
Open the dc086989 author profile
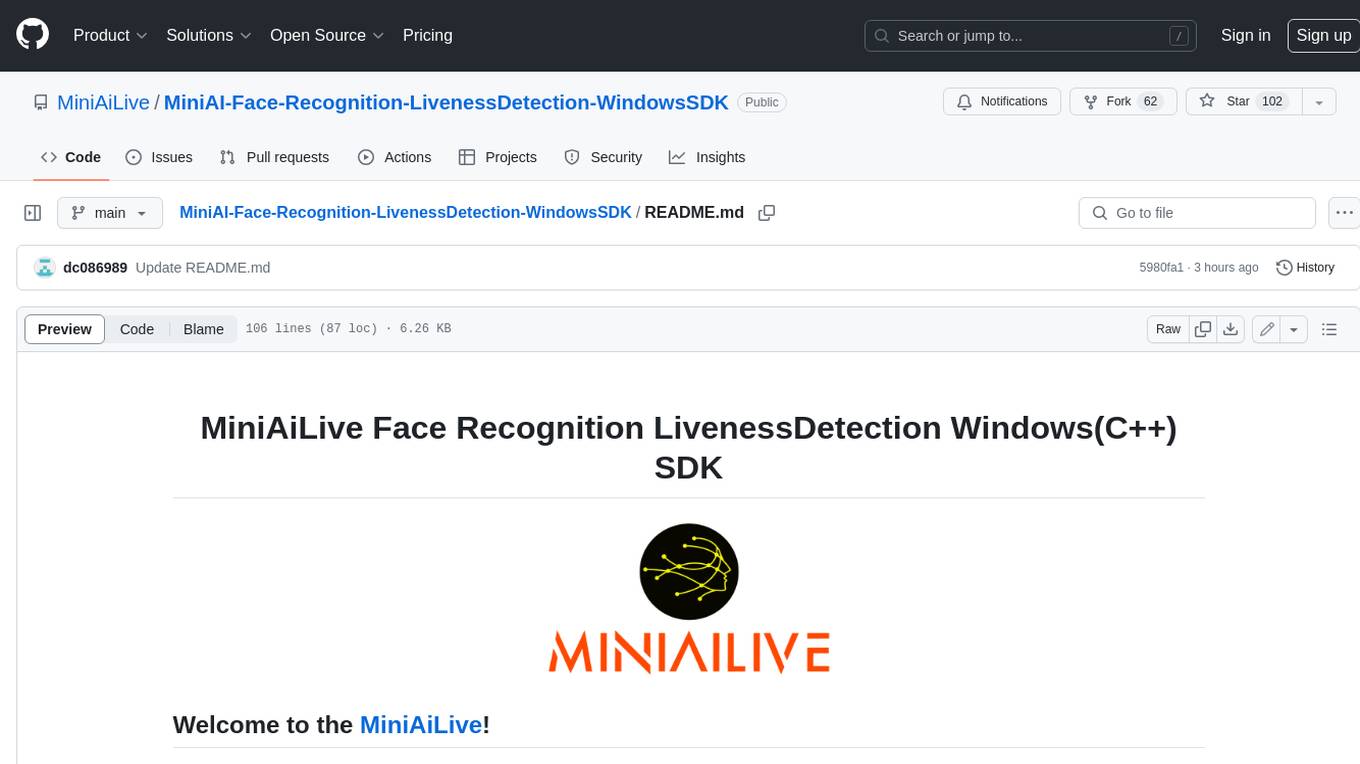pos(95,268)
